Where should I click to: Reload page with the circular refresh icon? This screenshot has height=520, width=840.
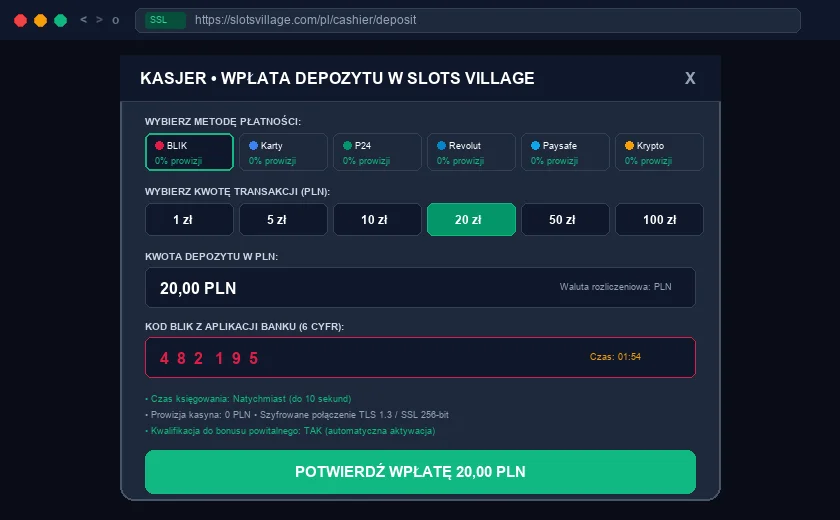coord(115,20)
